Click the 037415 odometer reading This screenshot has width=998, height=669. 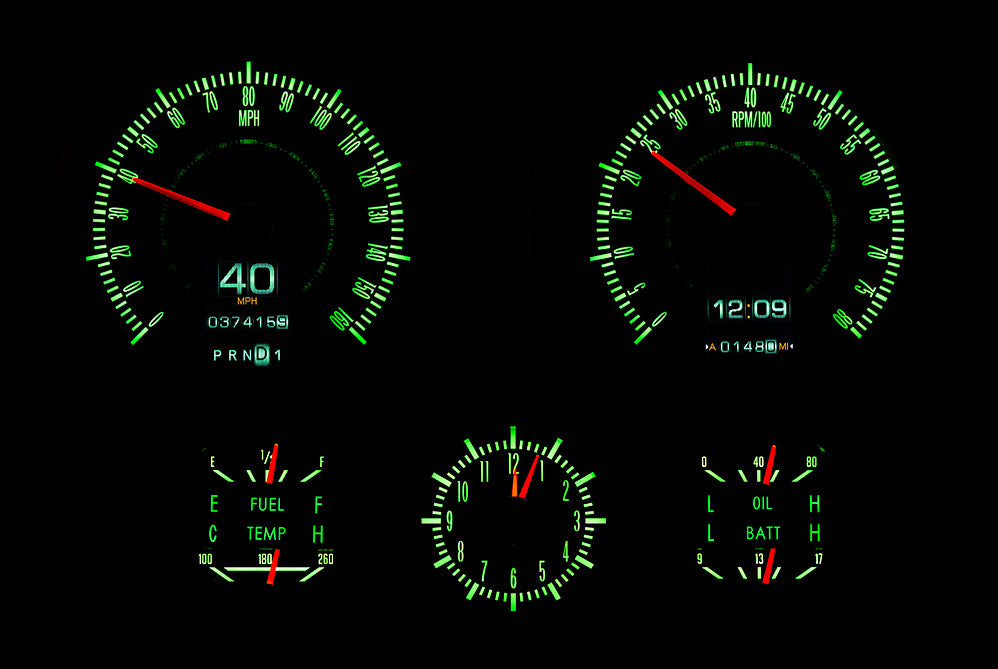click(244, 321)
